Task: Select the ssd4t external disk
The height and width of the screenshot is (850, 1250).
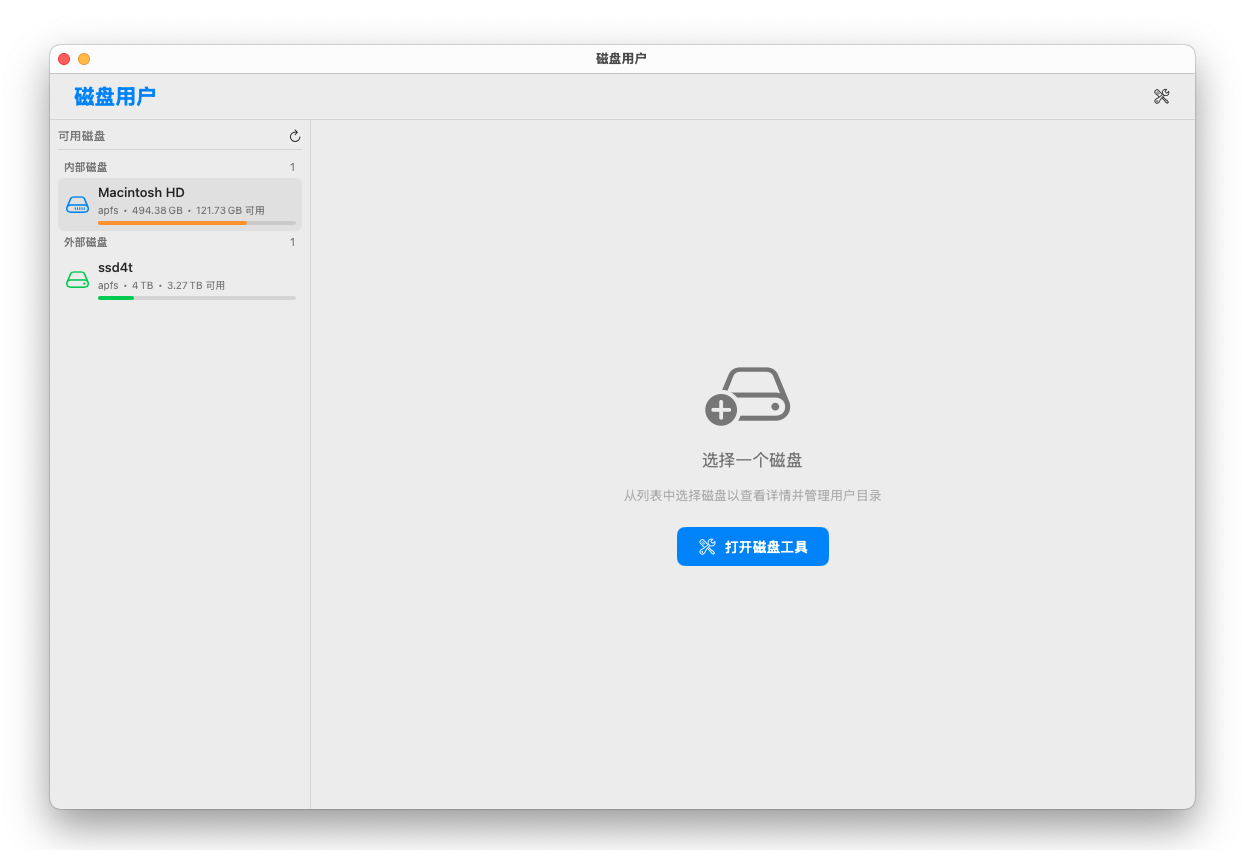Action: tap(180, 279)
